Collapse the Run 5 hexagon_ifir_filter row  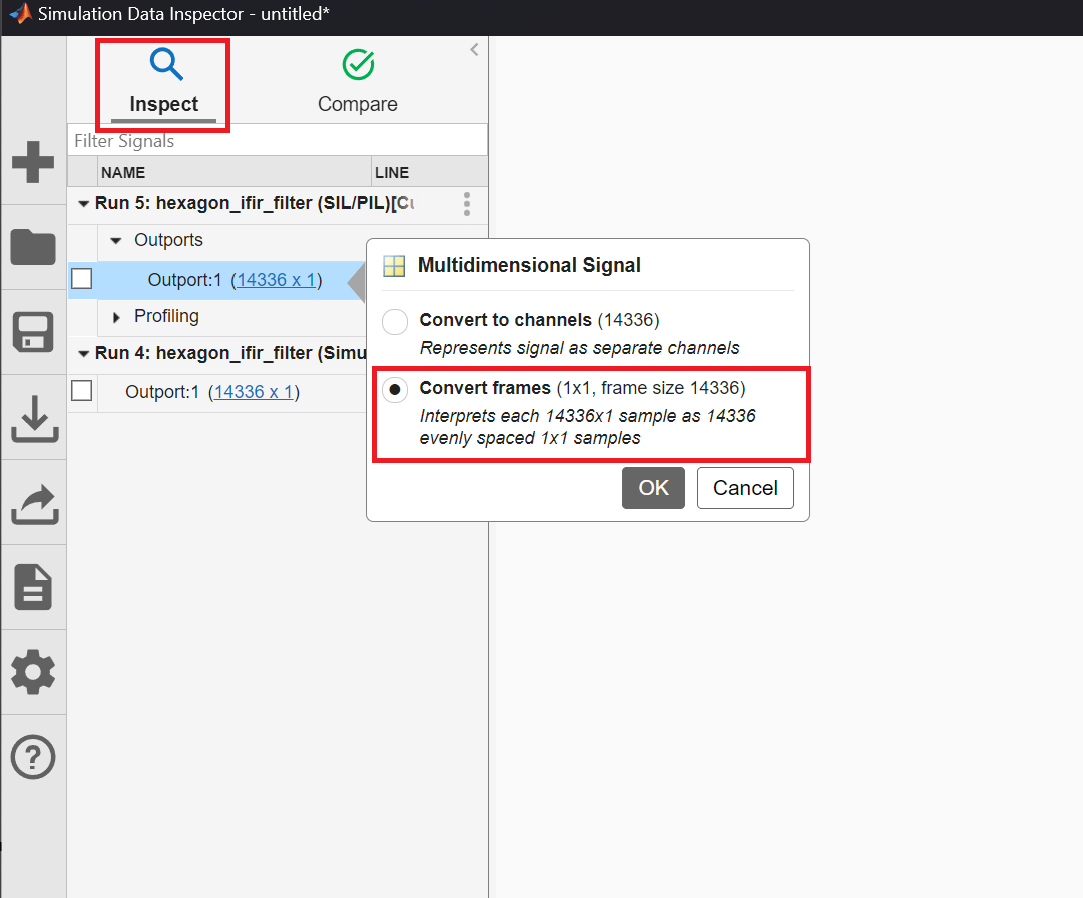(x=83, y=204)
